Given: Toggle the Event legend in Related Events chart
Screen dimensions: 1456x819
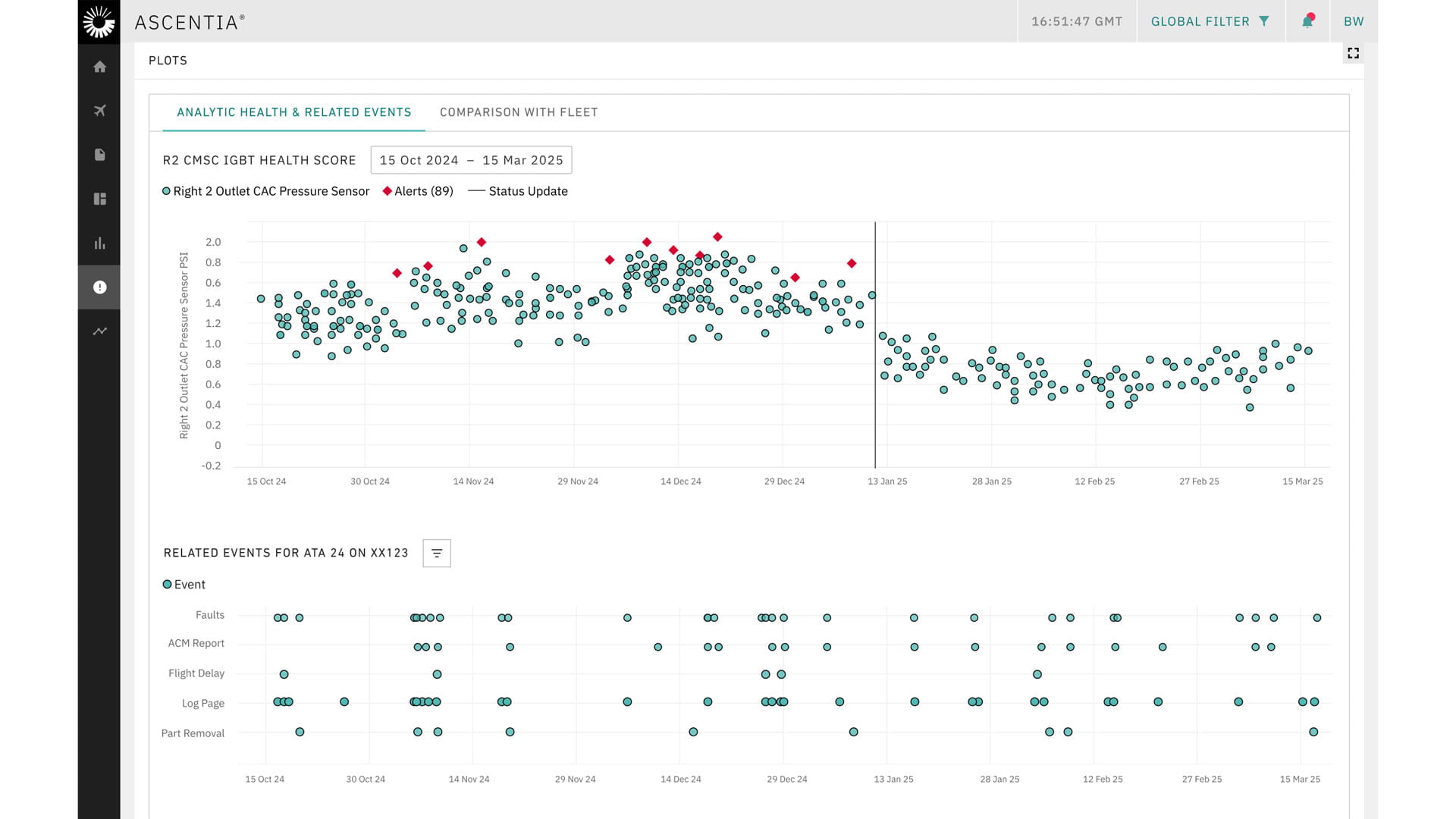Looking at the screenshot, I should pos(184,584).
